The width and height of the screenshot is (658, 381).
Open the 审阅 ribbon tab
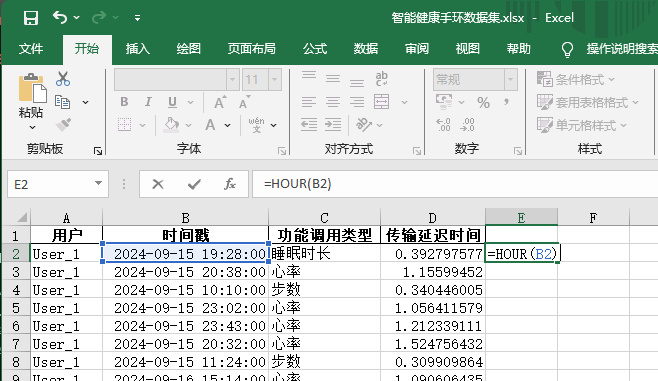(417, 49)
